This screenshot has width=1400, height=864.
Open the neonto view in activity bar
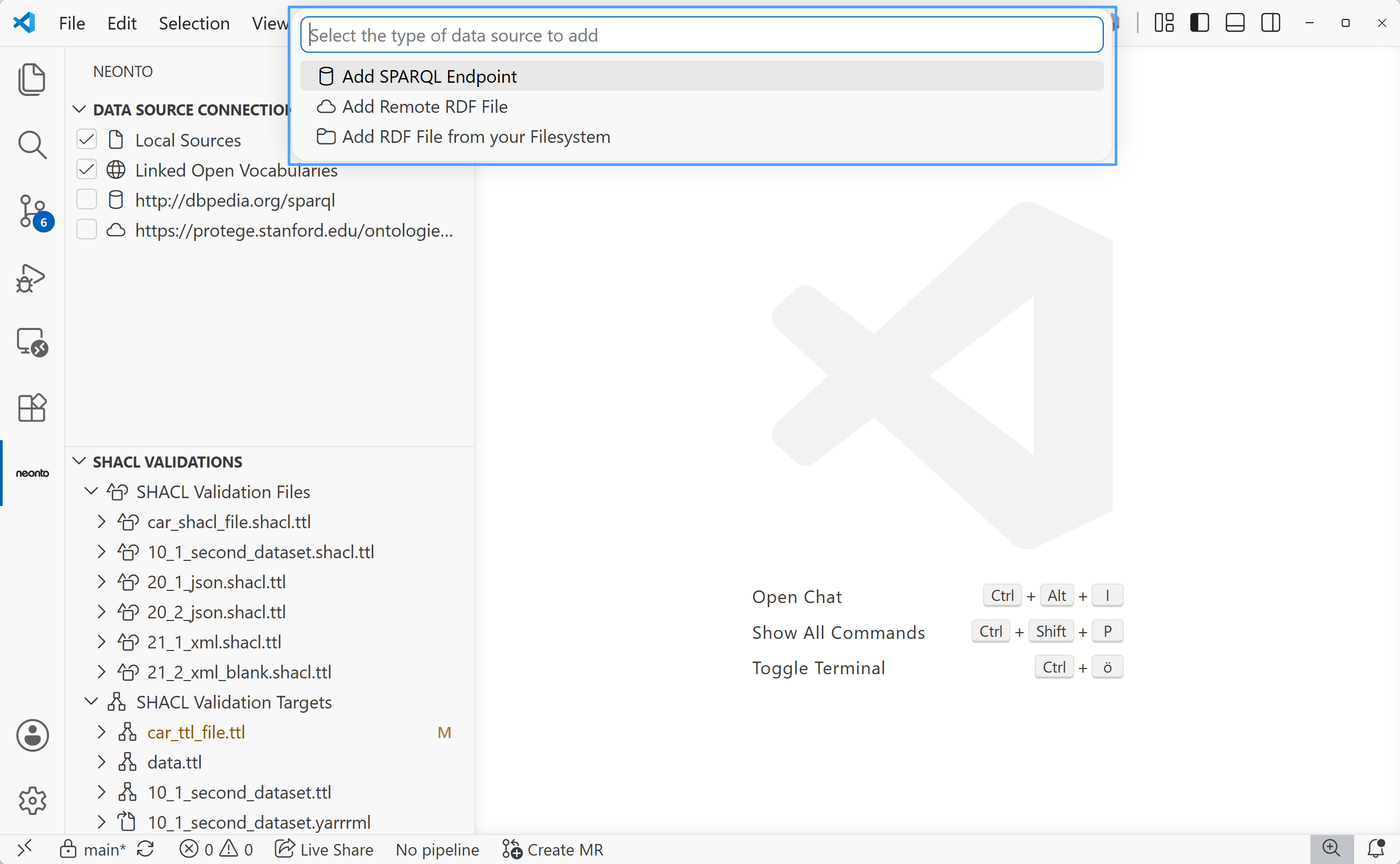tap(32, 473)
